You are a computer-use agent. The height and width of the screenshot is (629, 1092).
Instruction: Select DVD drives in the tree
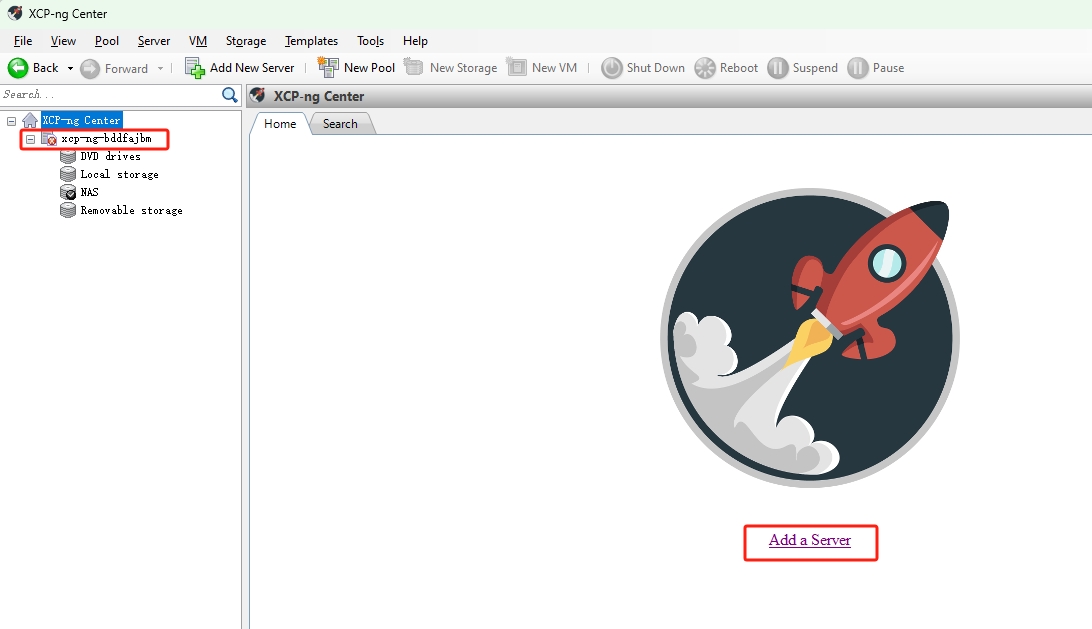point(110,157)
